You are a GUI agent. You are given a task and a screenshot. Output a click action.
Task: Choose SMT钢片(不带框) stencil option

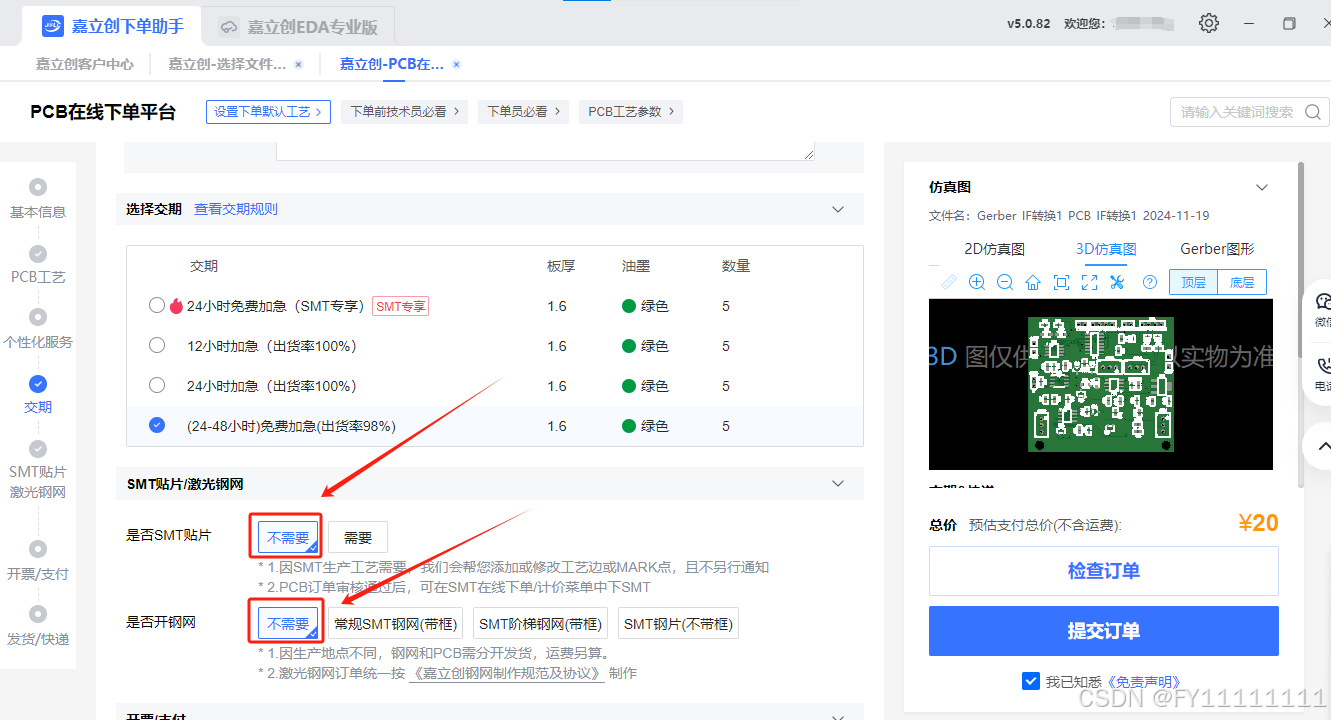[x=679, y=623]
